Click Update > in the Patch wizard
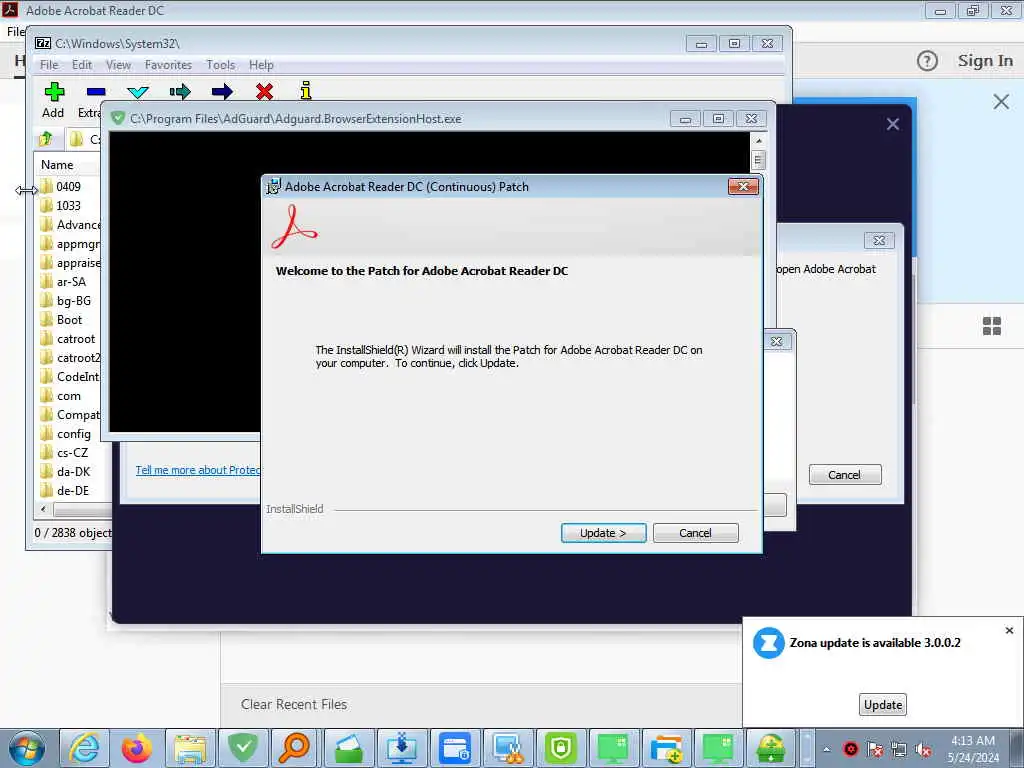 tap(603, 533)
